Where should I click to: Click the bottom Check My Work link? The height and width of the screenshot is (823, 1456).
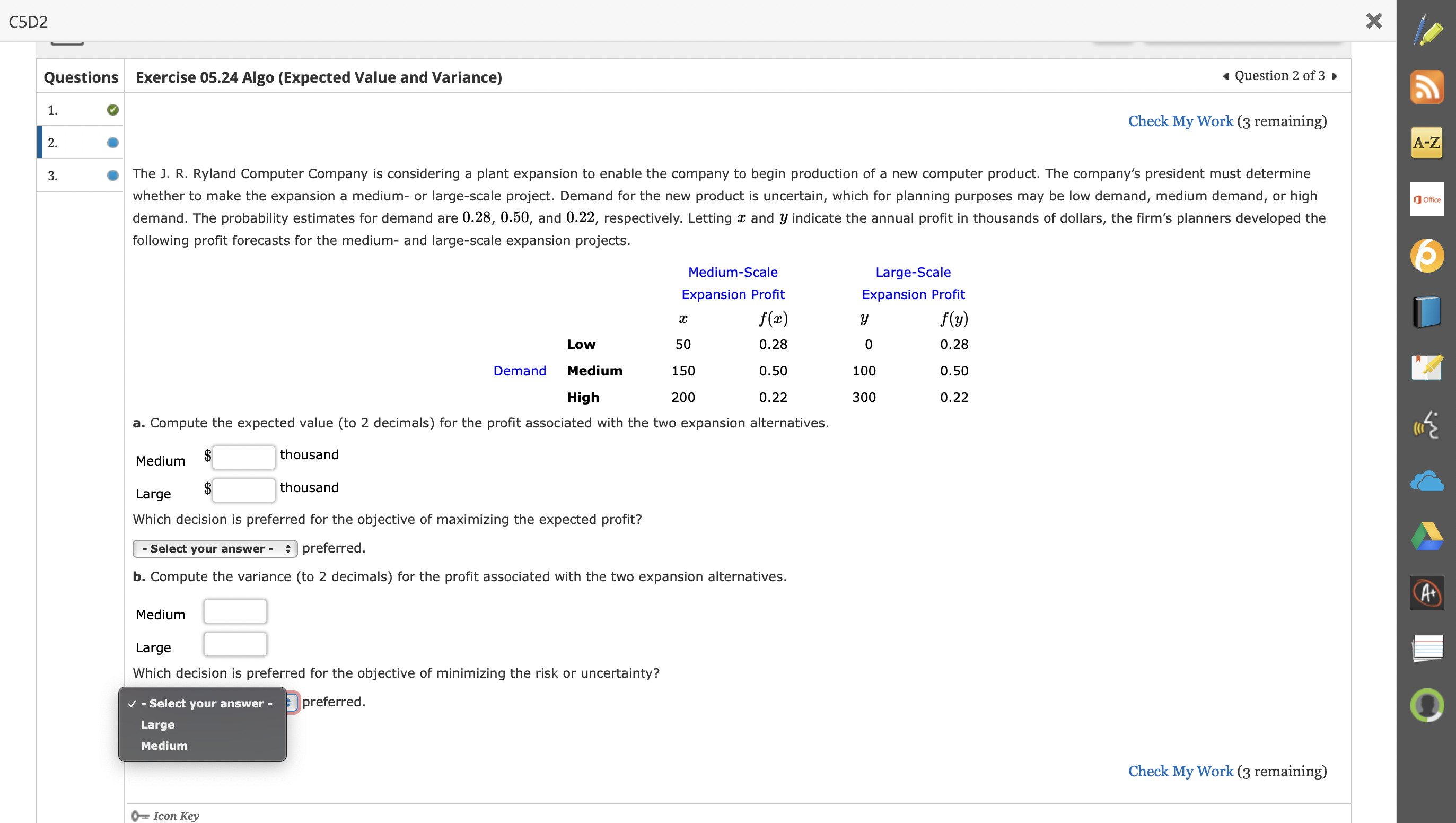1180,771
